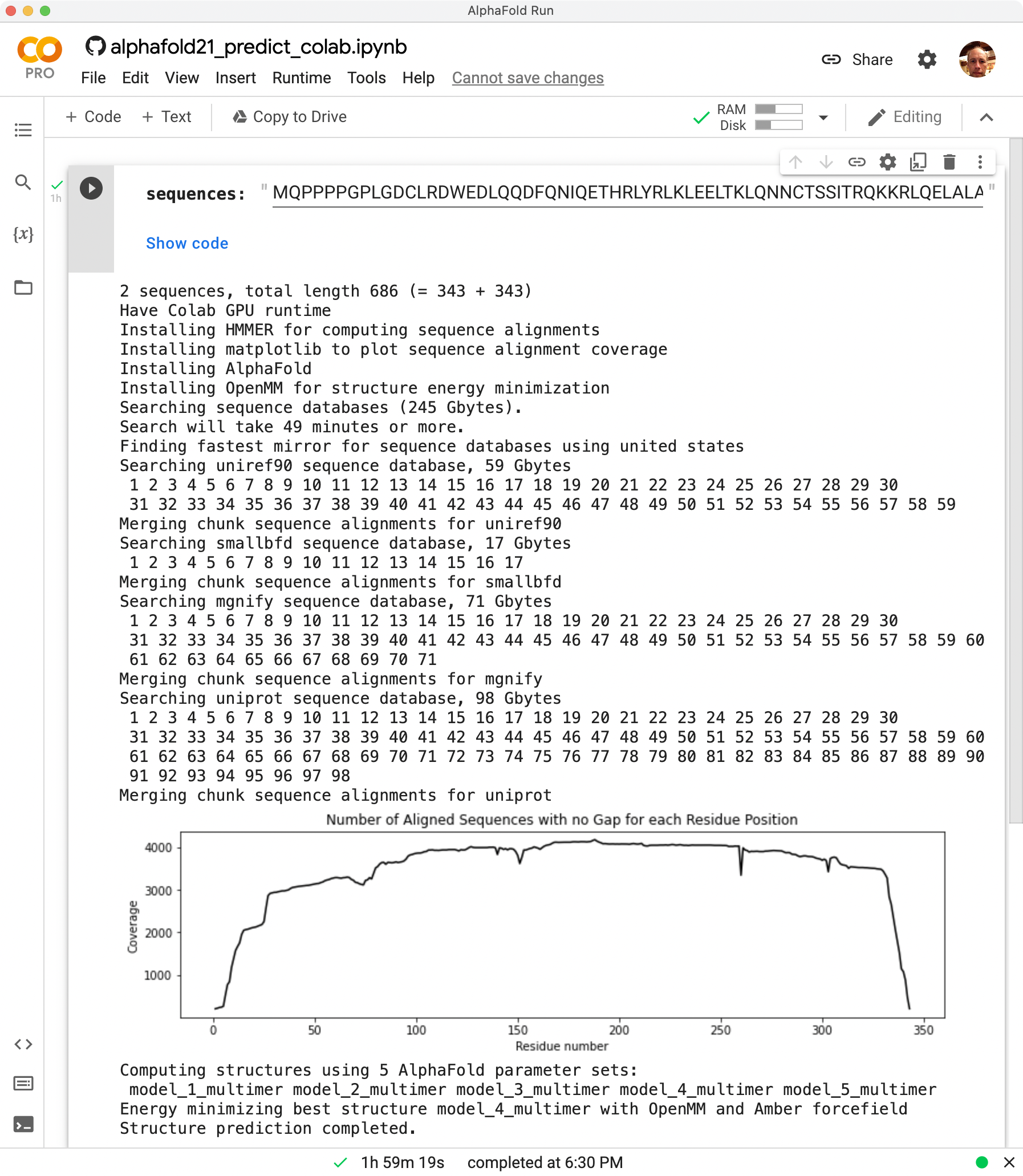This screenshot has width=1023, height=1176.
Task: Mirror cell in a tab
Action: 918,162
